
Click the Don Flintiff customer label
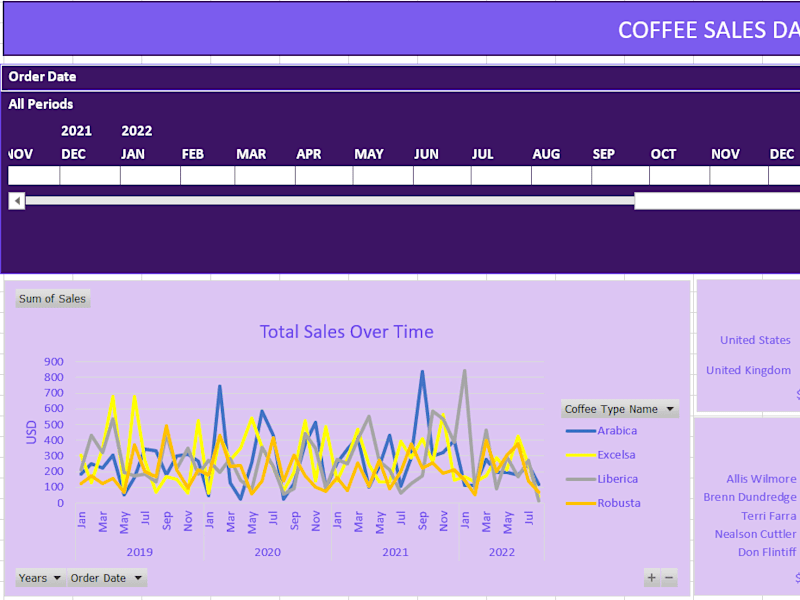point(767,552)
